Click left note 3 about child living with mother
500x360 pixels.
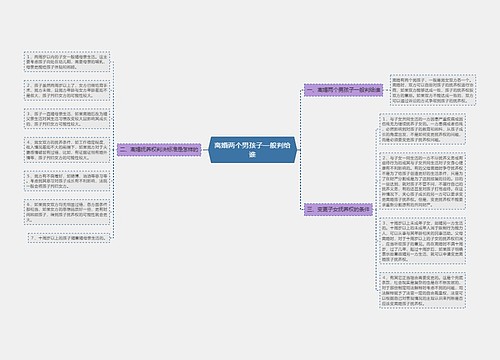click(67, 119)
